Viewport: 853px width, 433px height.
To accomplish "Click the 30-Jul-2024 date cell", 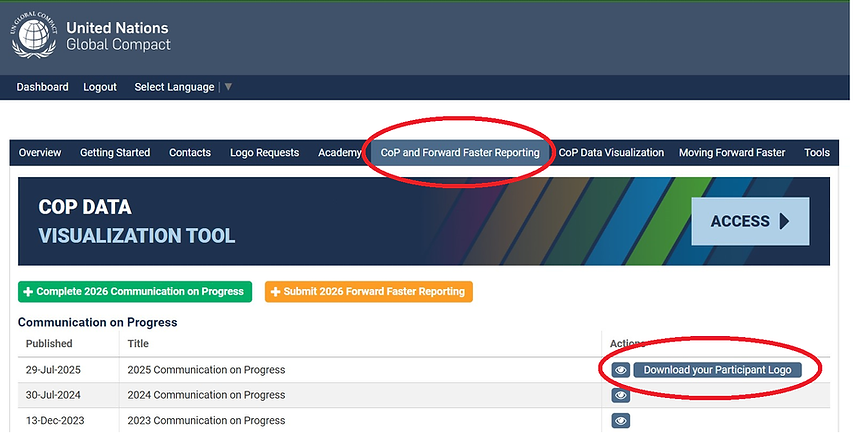I will pos(53,395).
